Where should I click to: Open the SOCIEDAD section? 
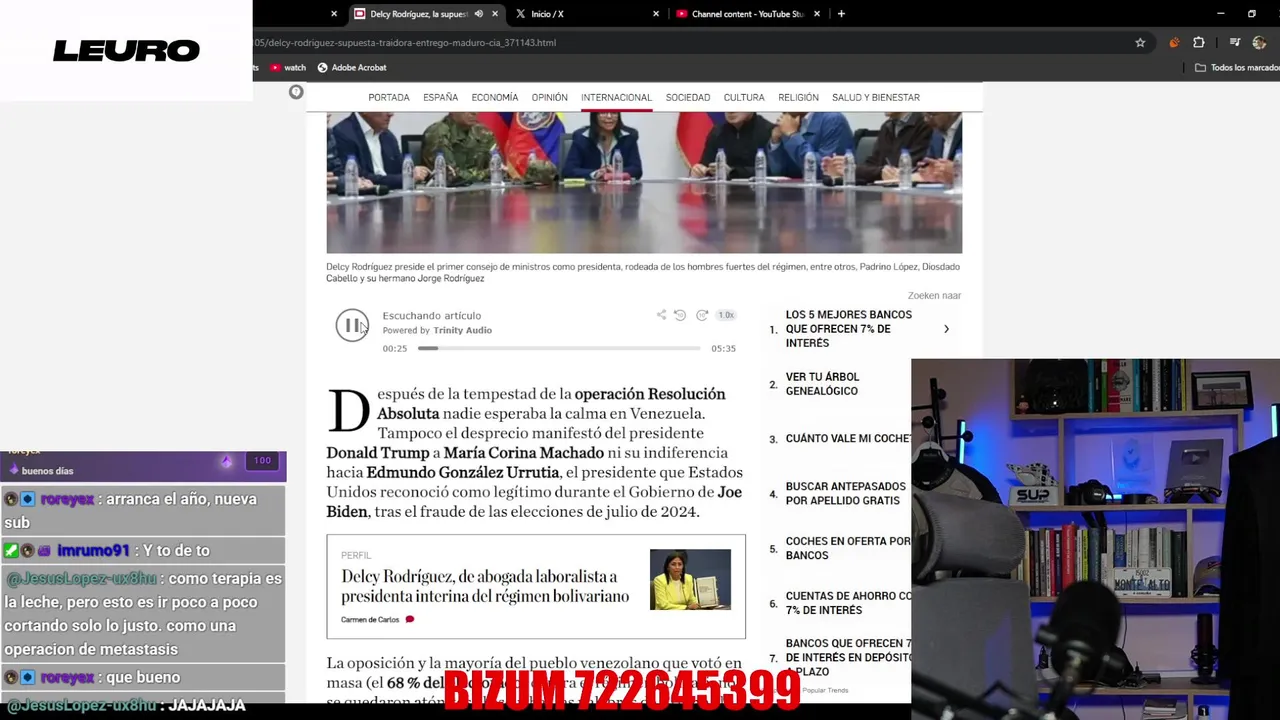[688, 97]
